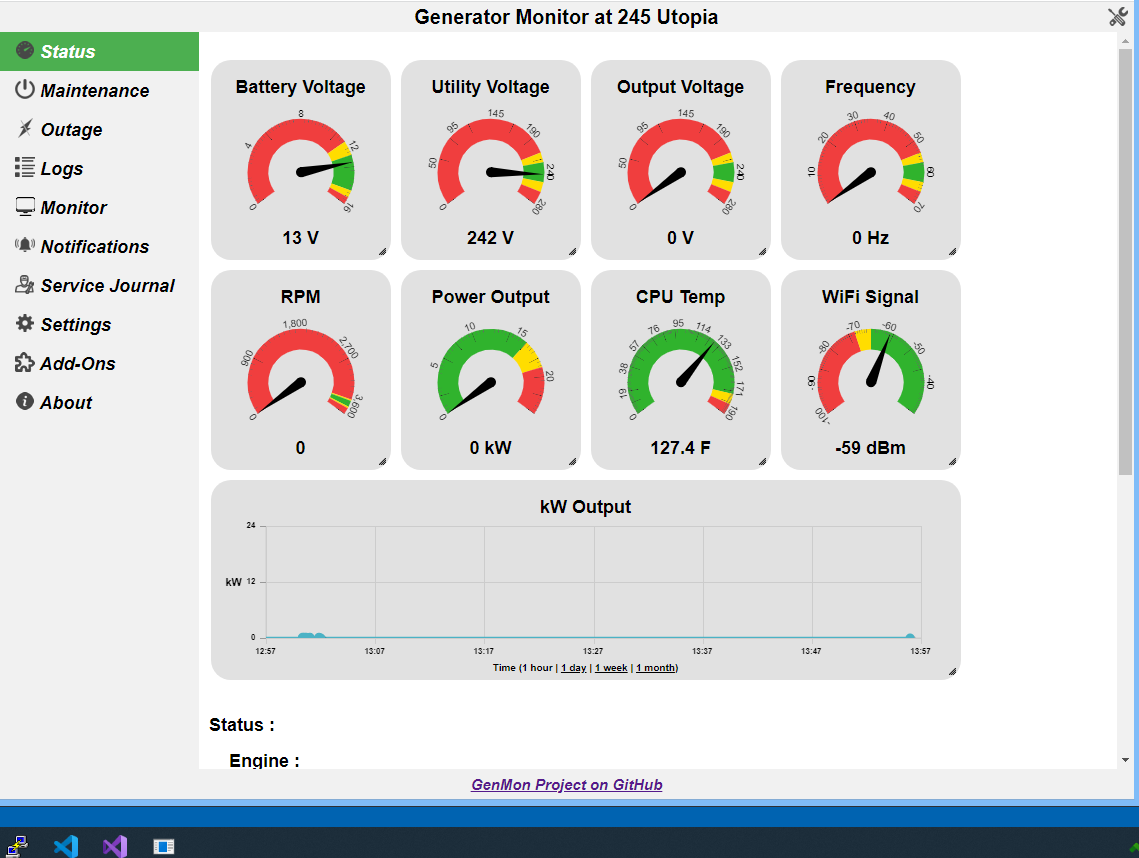The width and height of the screenshot is (1139, 858).
Task: Click the scrollbar down arrow
Action: coord(1125,760)
